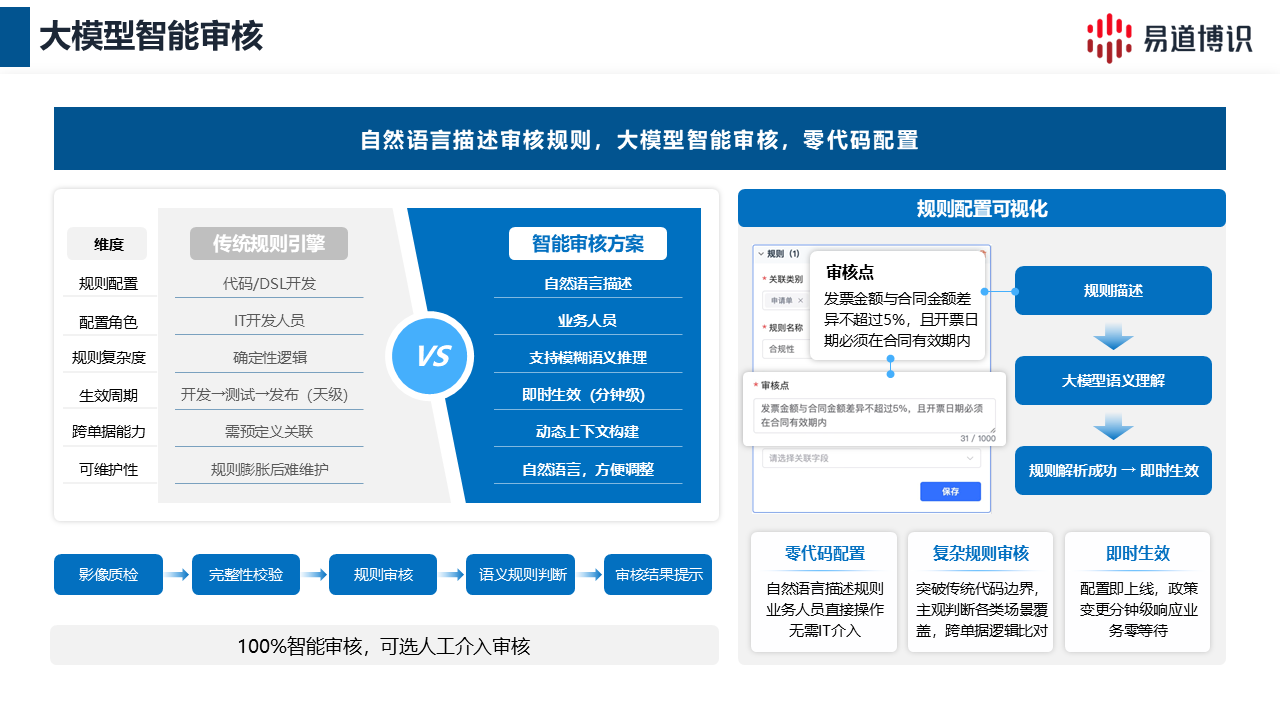Click the 审核点 text area in the form
Viewport: 1280px width, 720px height.
point(874,415)
